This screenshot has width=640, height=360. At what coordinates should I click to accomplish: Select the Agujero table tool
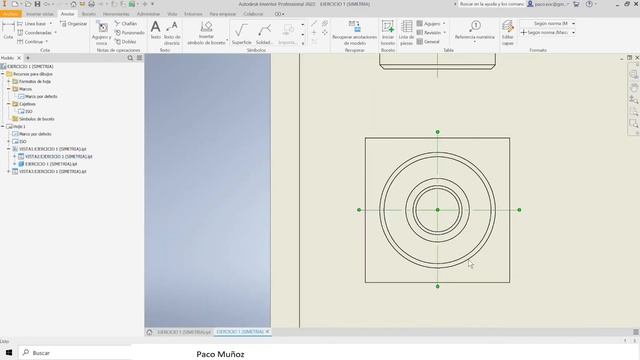point(428,24)
